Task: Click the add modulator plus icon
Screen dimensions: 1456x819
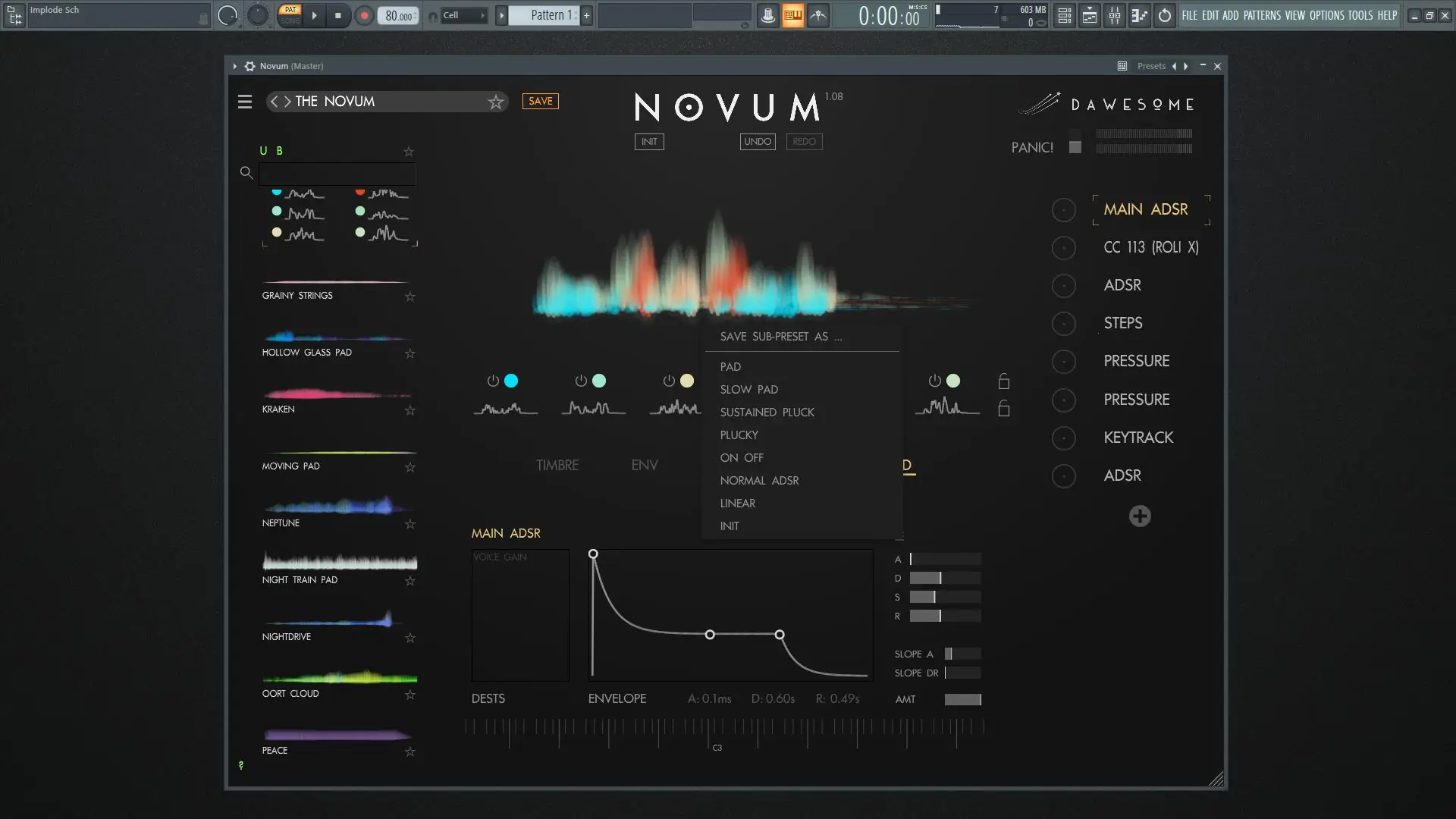Action: (1139, 516)
